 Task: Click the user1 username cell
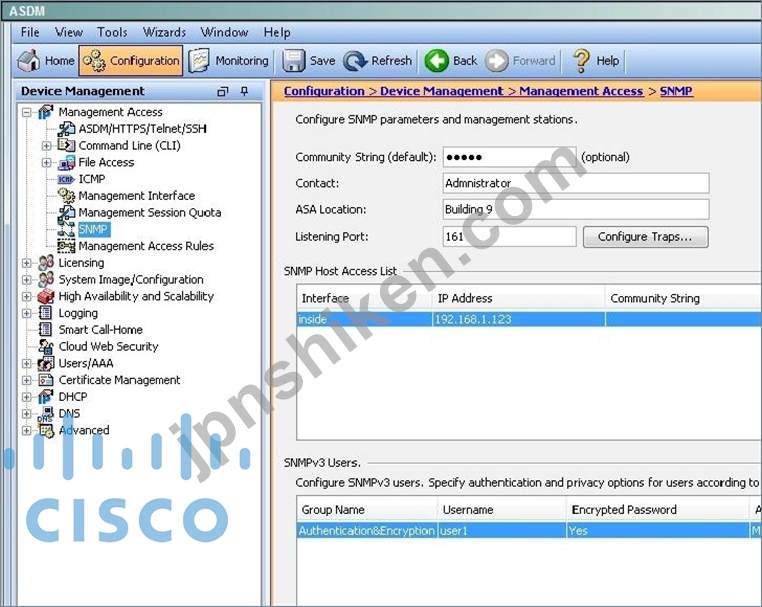502,531
